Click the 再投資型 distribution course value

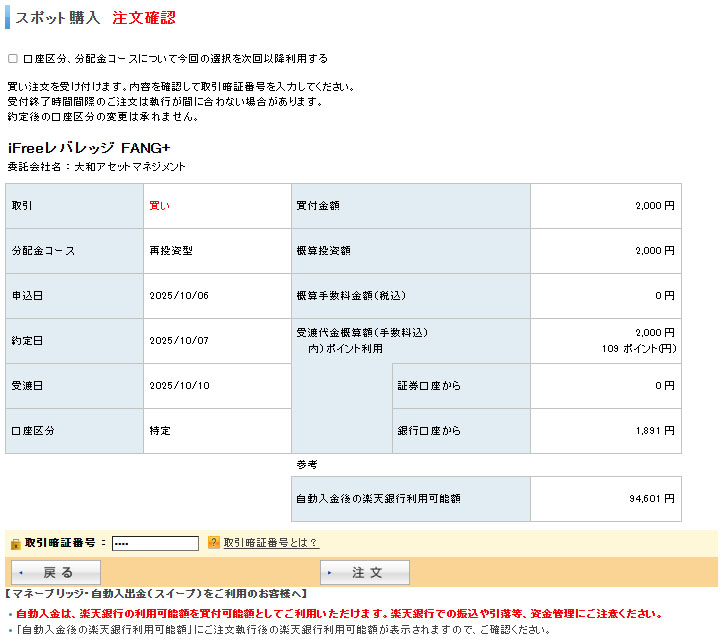171,251
